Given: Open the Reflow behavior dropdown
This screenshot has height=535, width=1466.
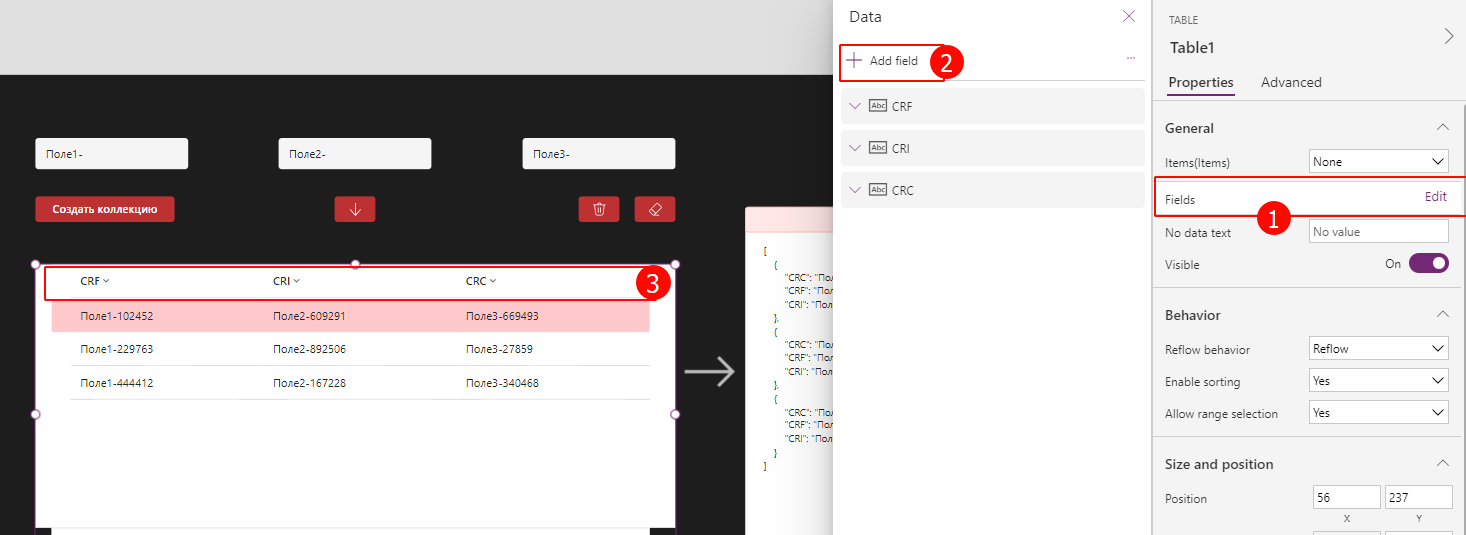Looking at the screenshot, I should (1378, 349).
